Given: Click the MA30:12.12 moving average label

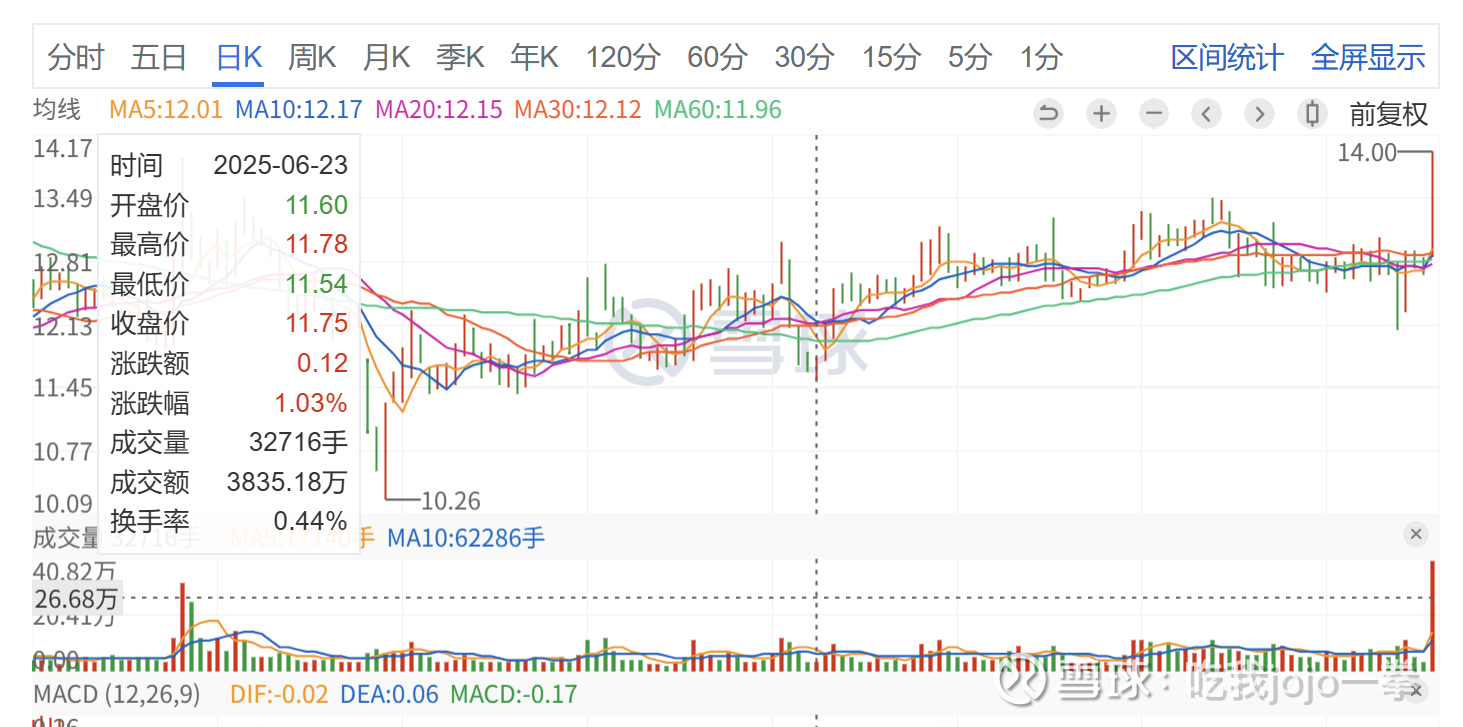Looking at the screenshot, I should tap(578, 110).
